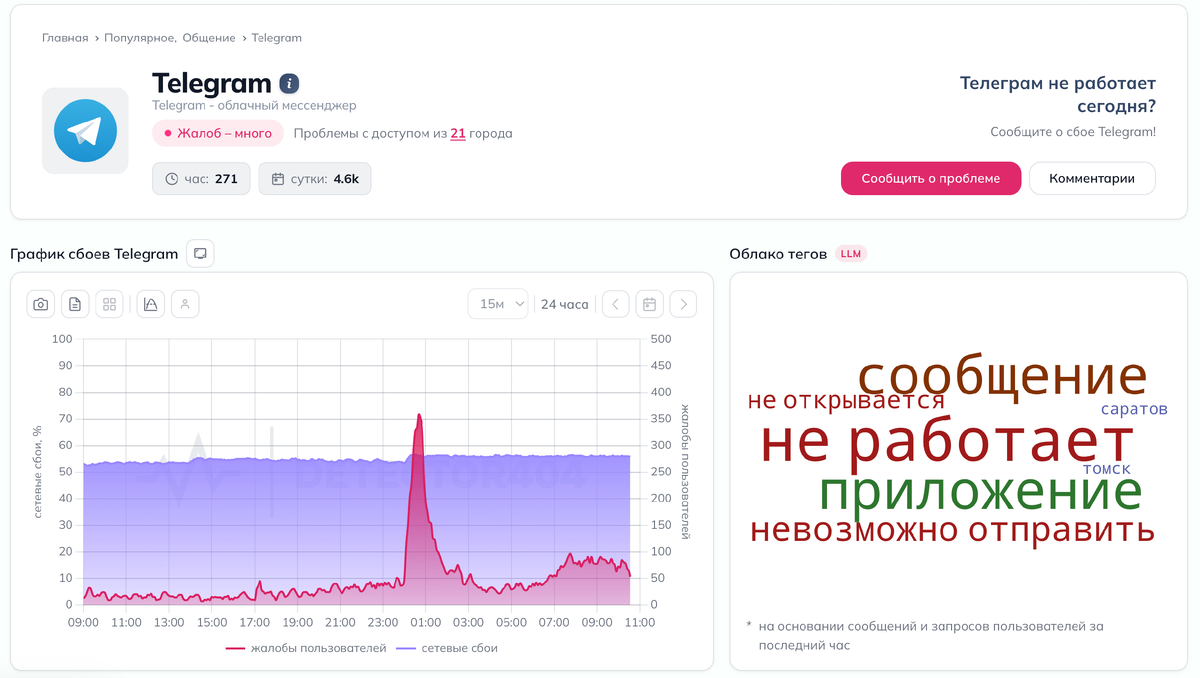Toggle the area chart icon
1200x678 pixels.
pos(151,304)
